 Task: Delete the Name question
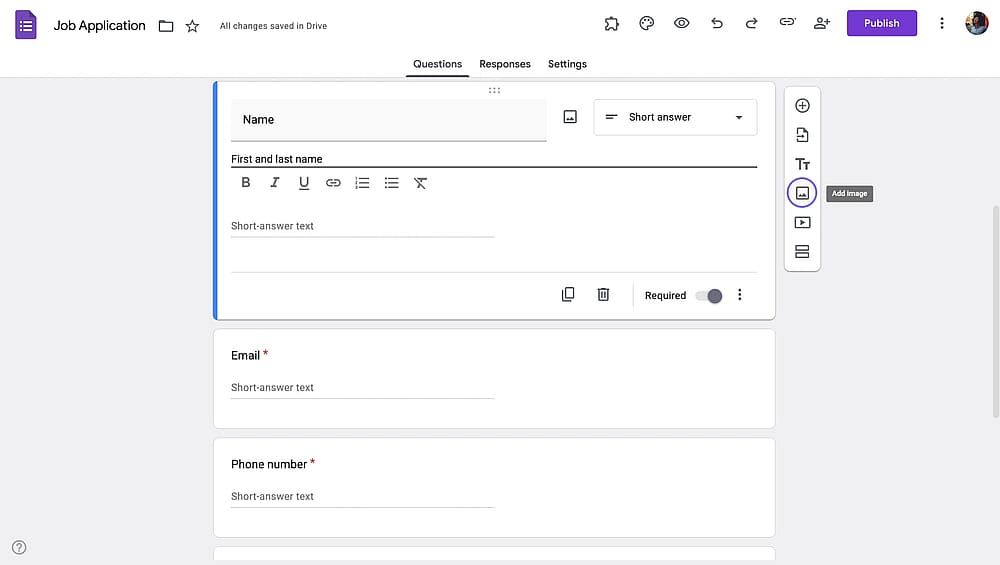coord(603,295)
